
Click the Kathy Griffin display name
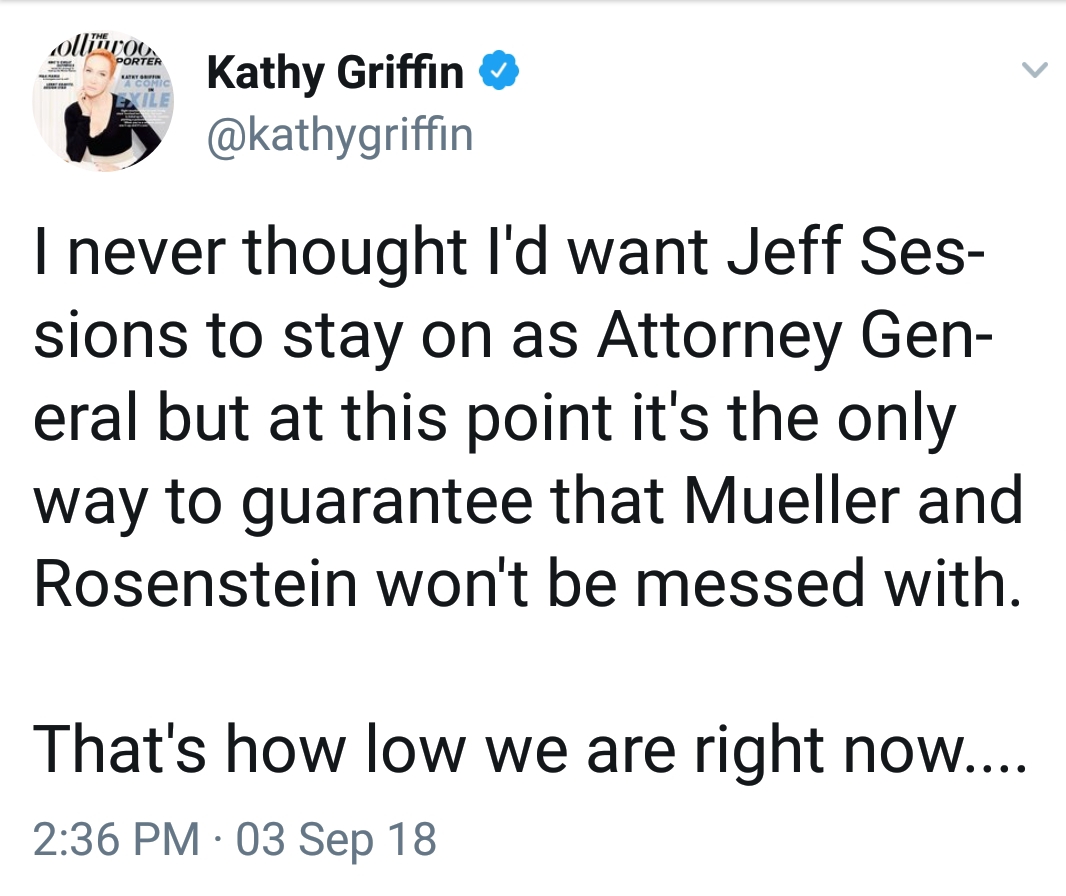[335, 73]
